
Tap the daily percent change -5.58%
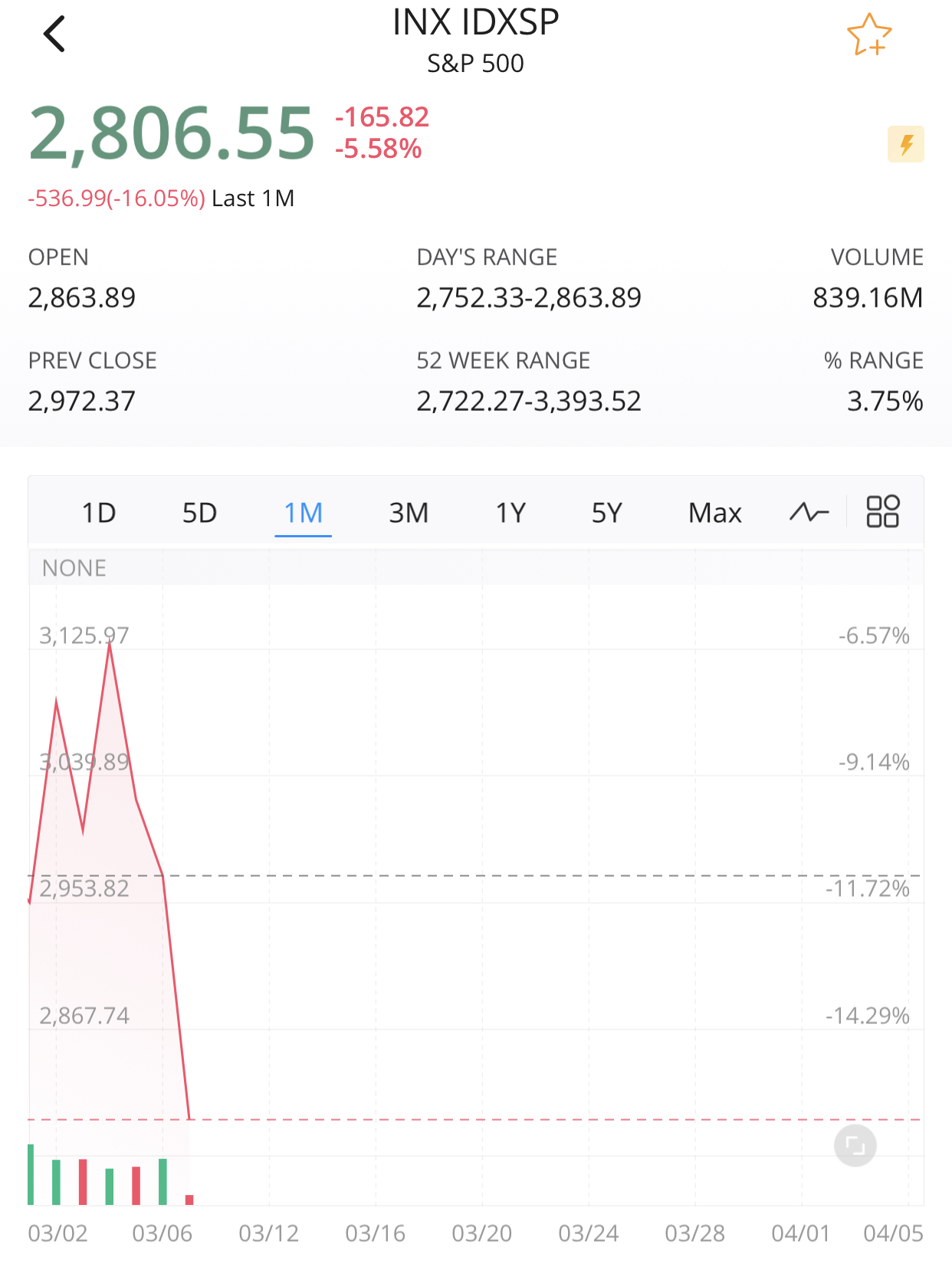(x=378, y=149)
